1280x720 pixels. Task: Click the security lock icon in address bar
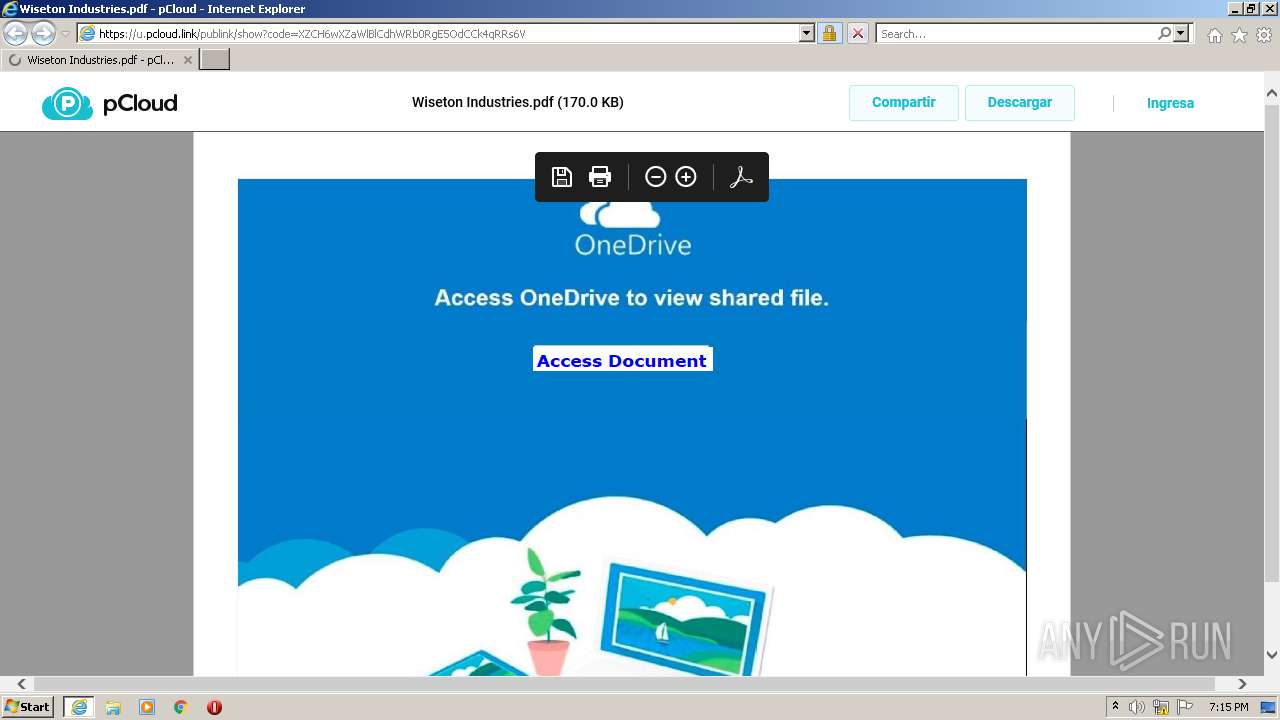tap(829, 33)
